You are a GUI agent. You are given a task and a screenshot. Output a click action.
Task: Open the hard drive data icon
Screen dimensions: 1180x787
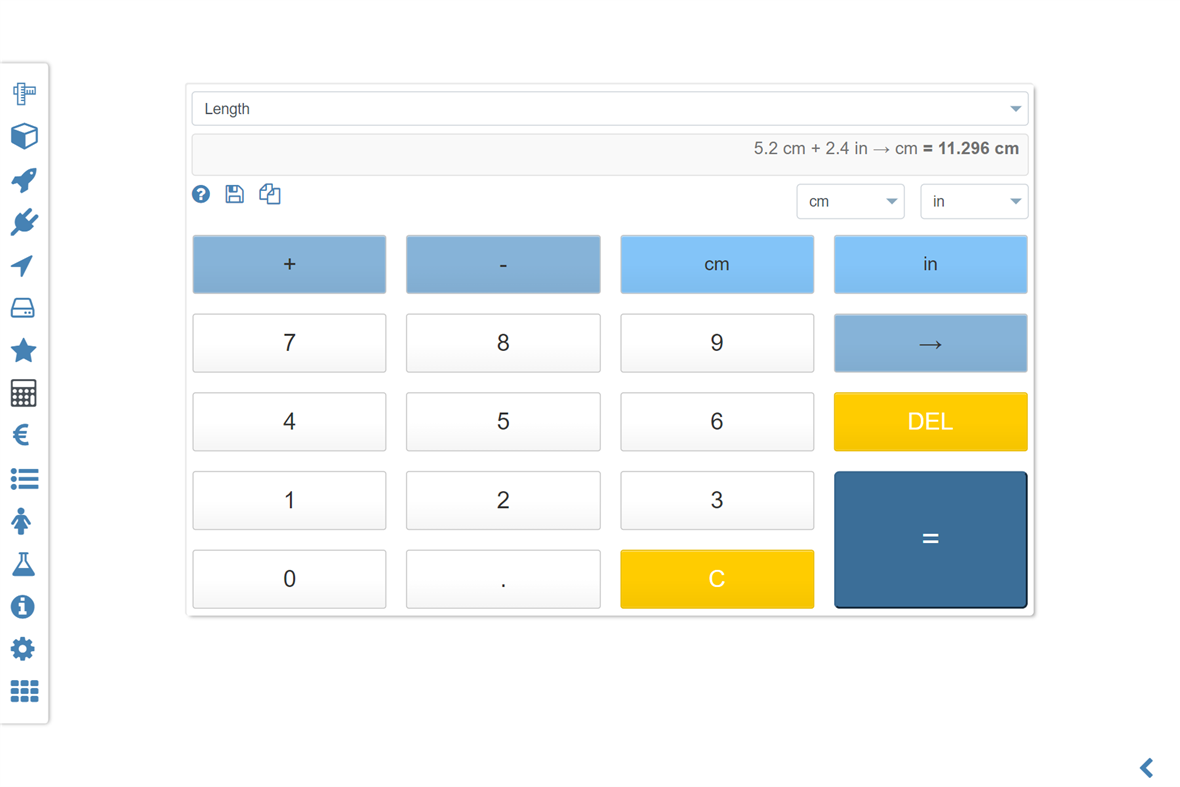[23, 308]
